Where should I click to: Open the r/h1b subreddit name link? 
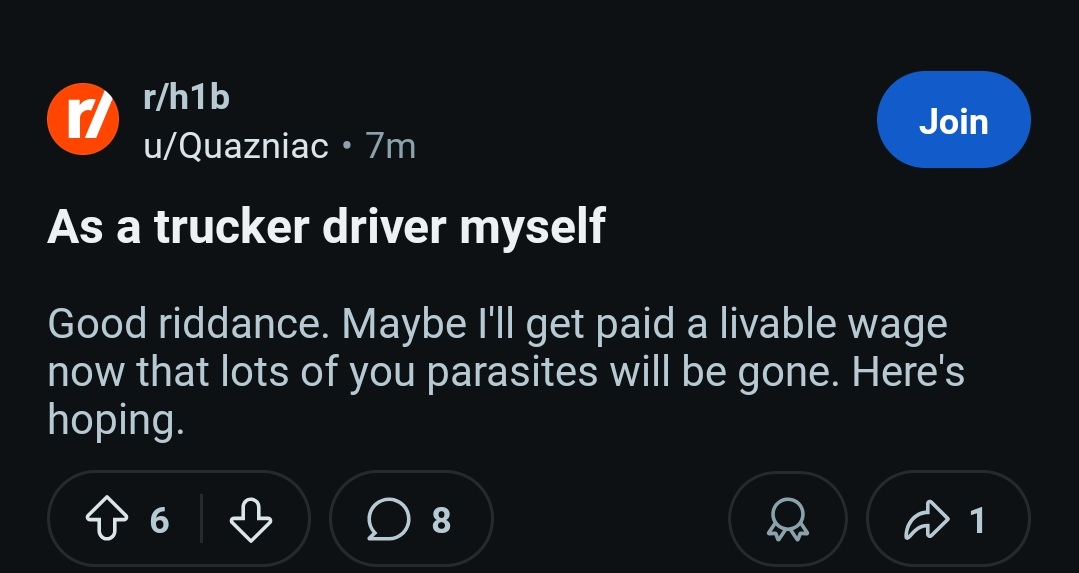[x=186, y=97]
